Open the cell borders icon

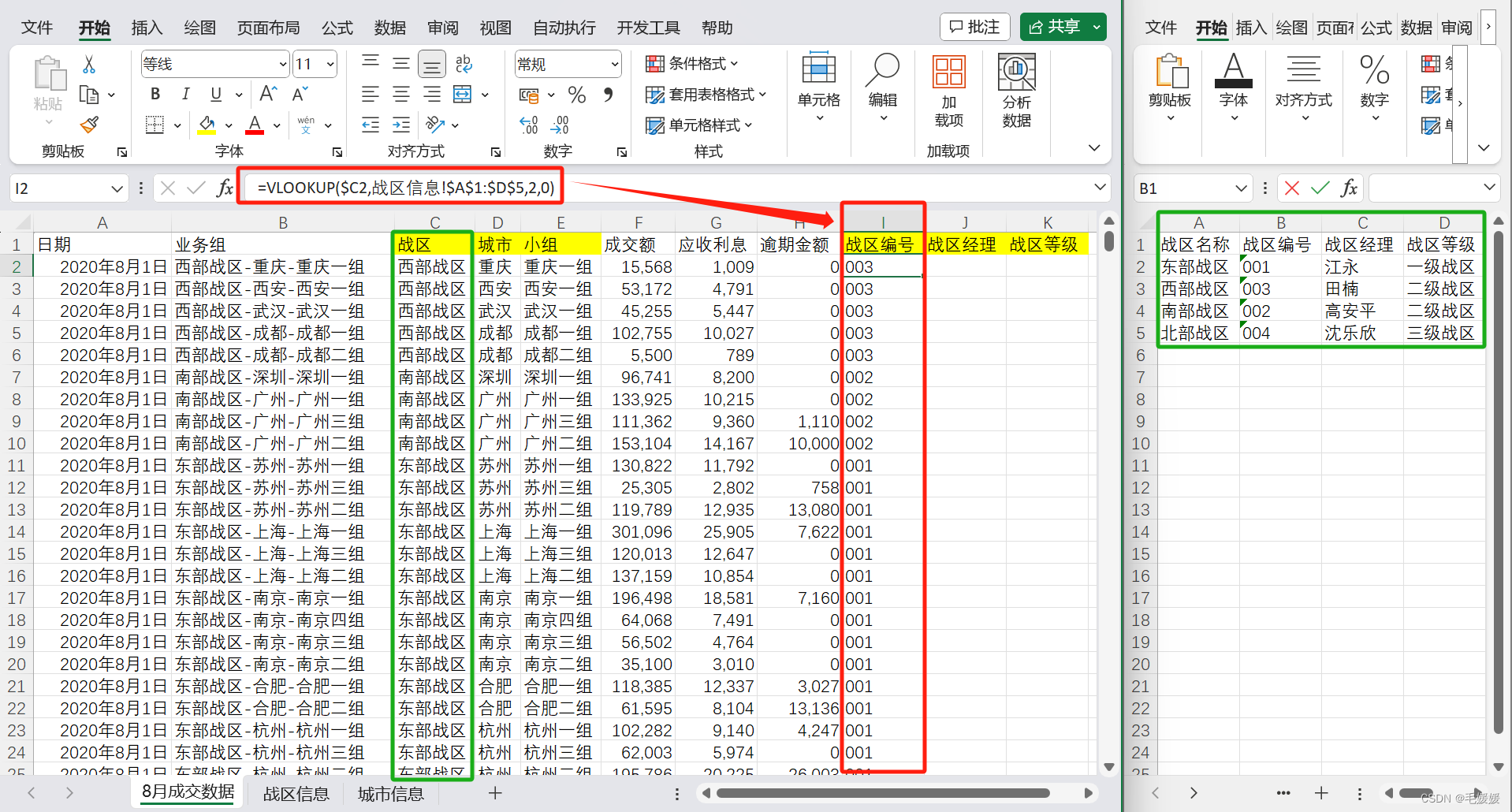(x=155, y=125)
